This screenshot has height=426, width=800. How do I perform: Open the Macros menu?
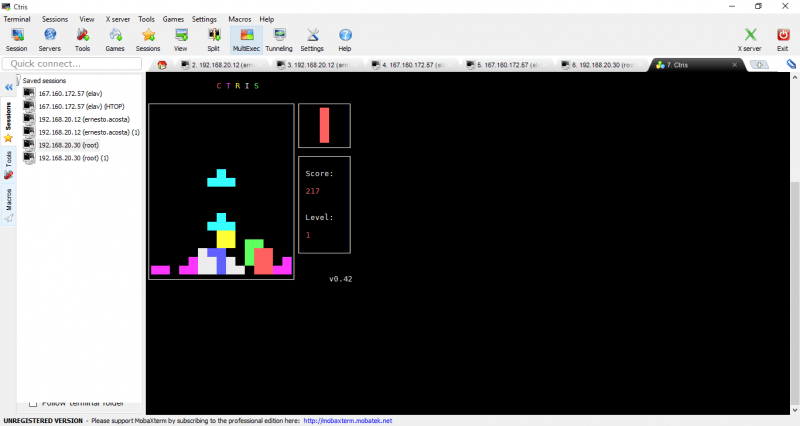click(240, 19)
